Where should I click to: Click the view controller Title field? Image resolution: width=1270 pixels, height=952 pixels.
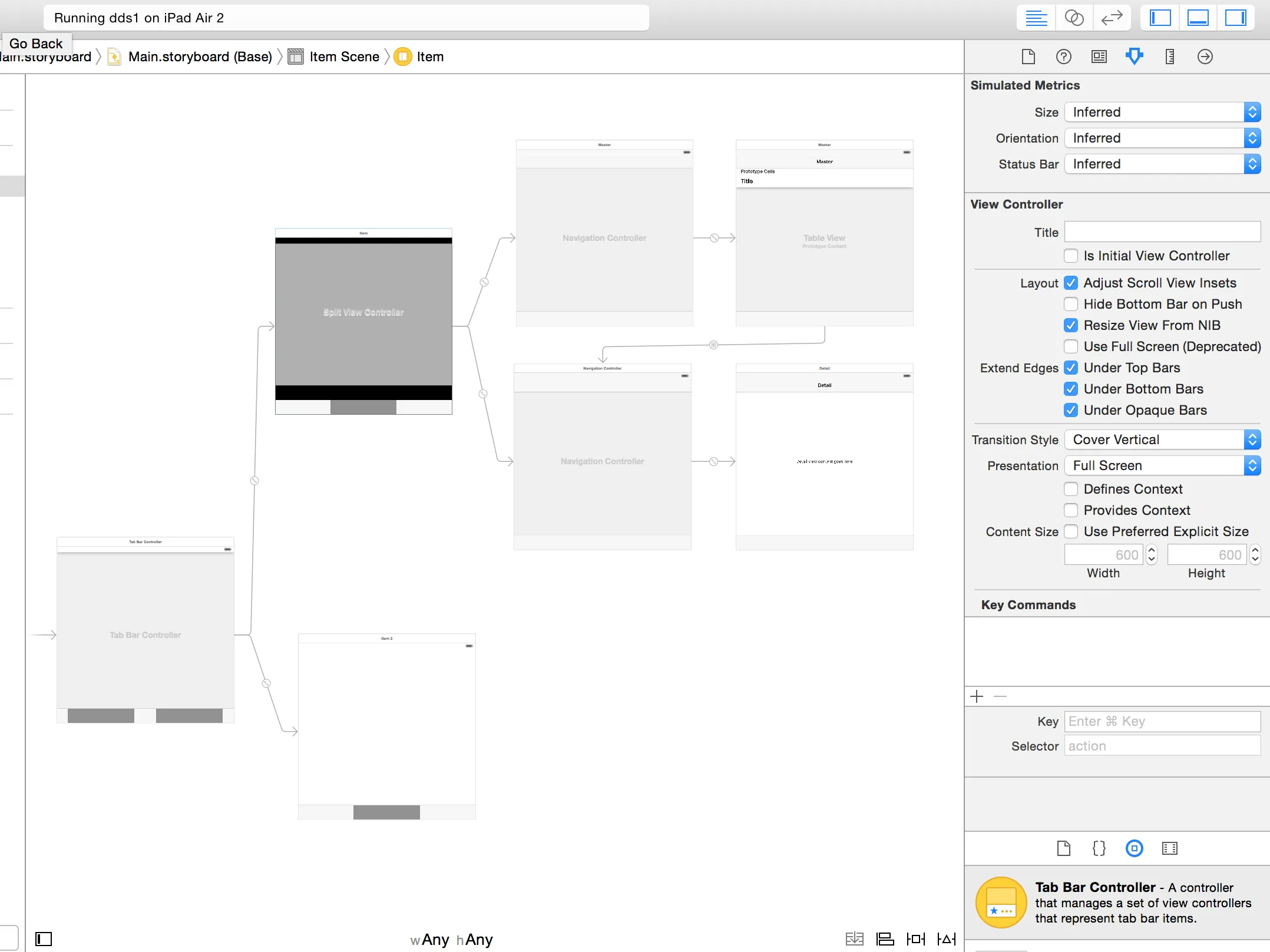coord(1162,232)
